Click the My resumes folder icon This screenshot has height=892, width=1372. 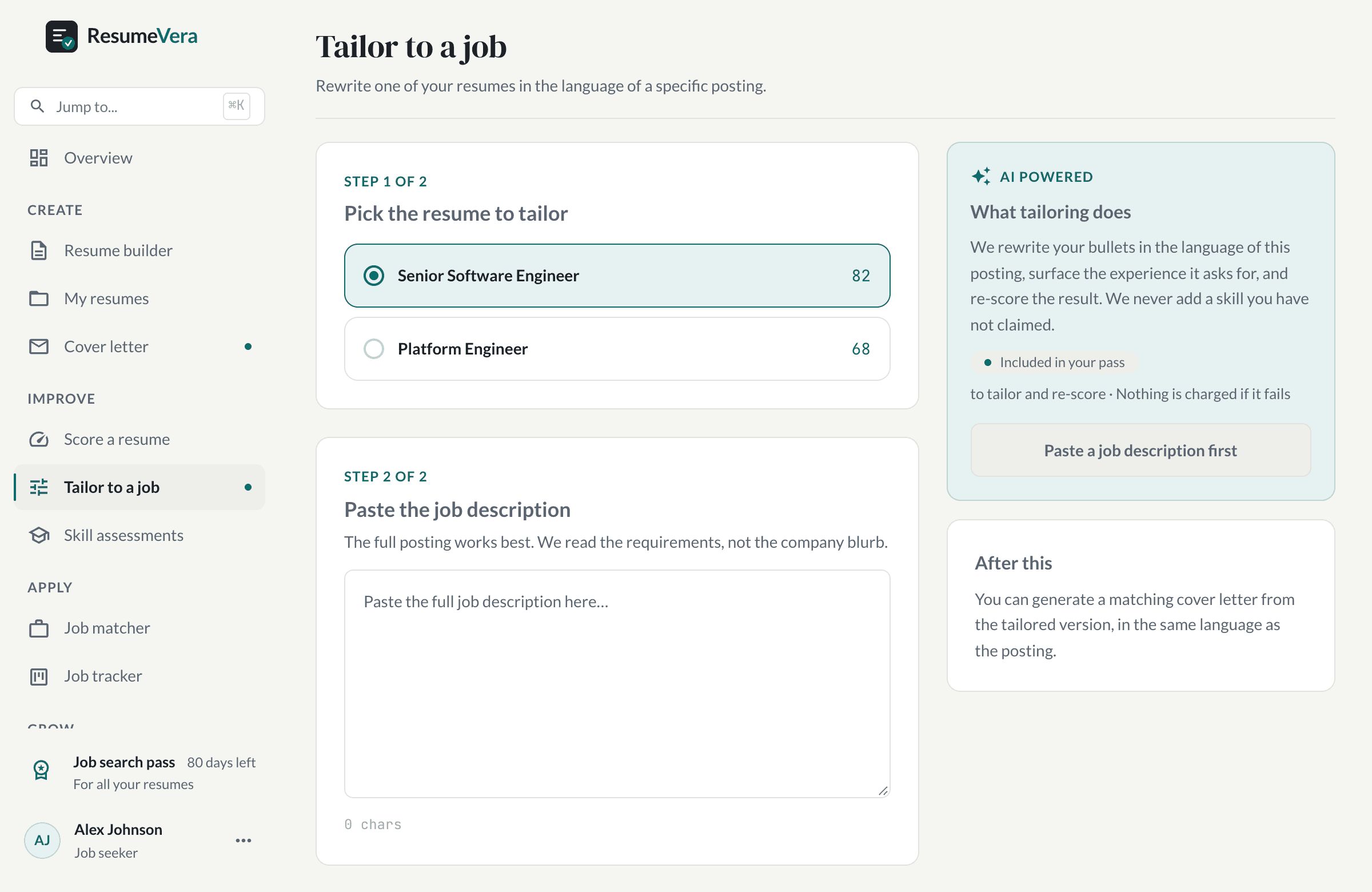pos(39,298)
